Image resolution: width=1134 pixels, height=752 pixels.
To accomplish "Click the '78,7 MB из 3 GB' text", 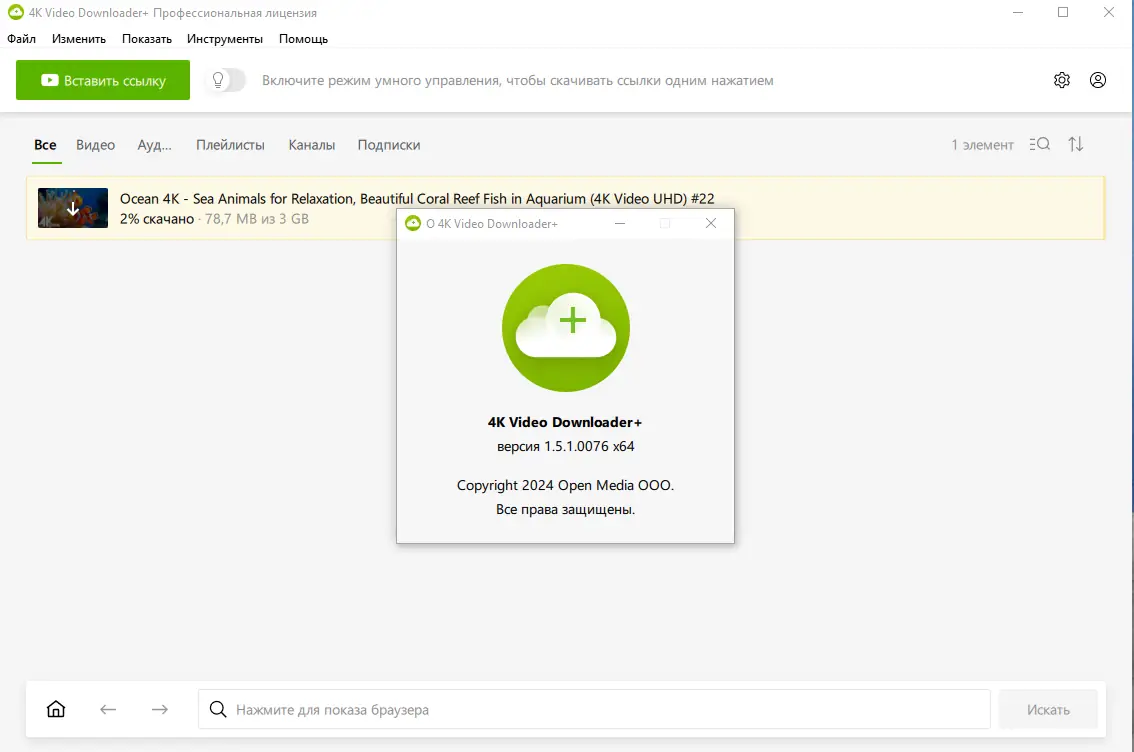I will pos(257,219).
